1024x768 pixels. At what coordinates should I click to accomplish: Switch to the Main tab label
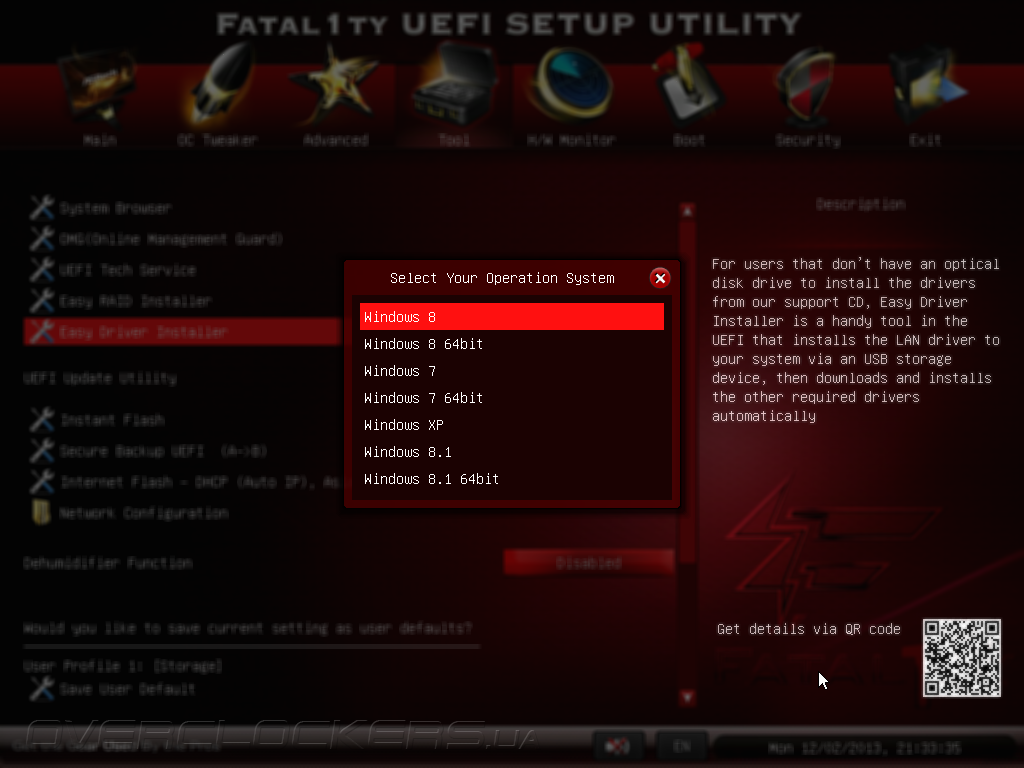[100, 140]
